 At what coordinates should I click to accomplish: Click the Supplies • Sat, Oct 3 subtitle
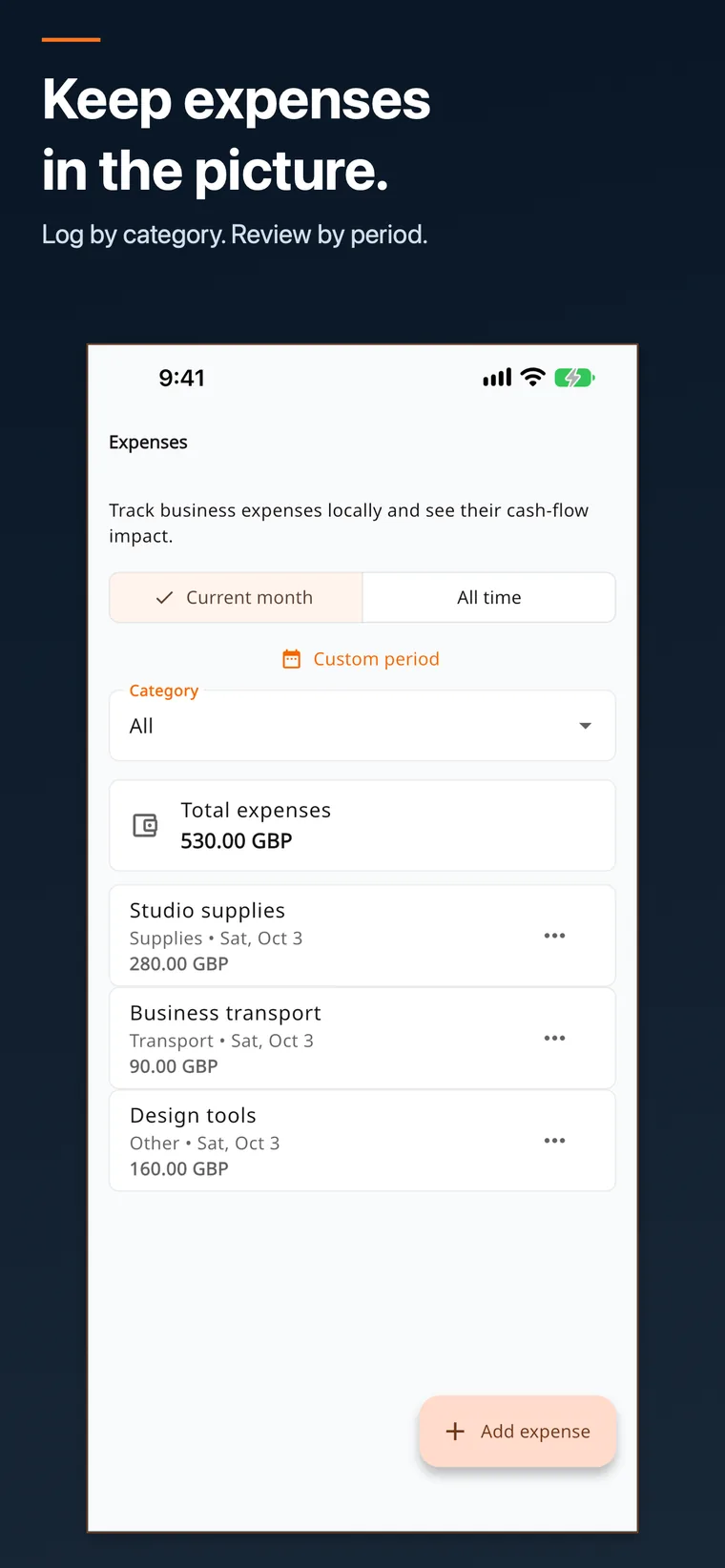pyautogui.click(x=217, y=939)
